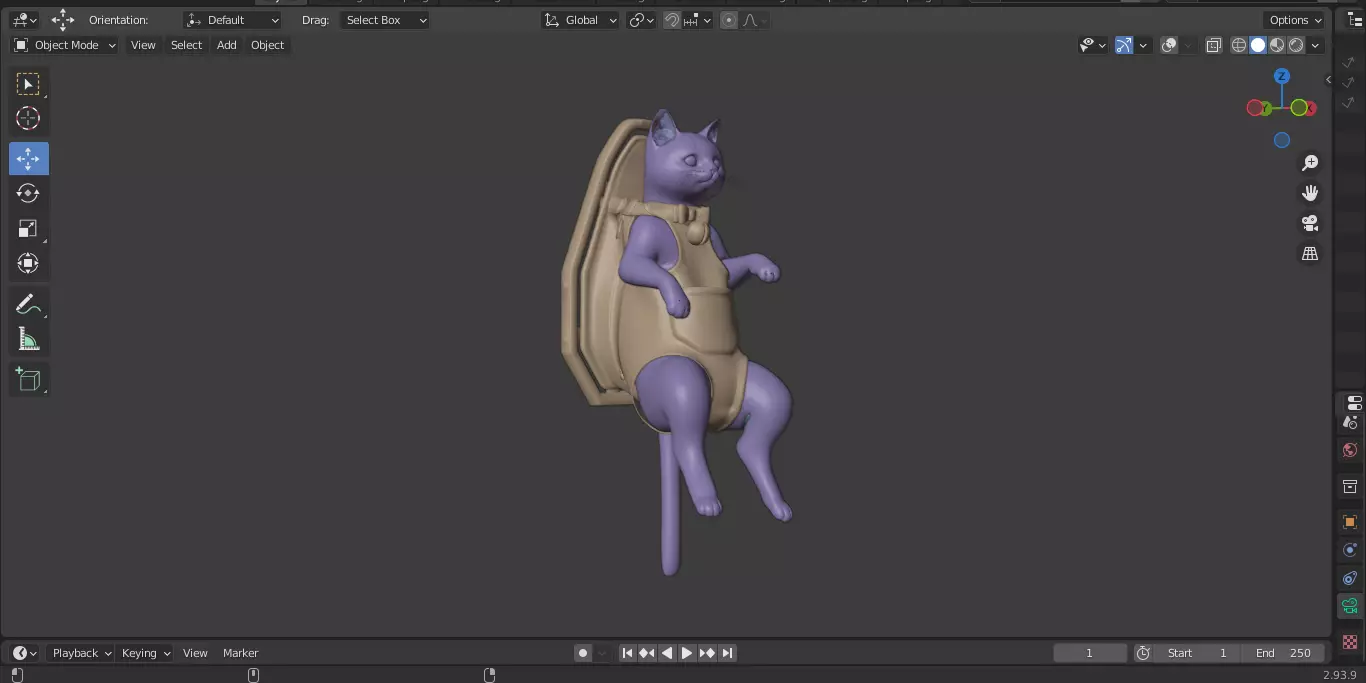Open the timeline View menu
The image size is (1366, 683).
(x=195, y=653)
